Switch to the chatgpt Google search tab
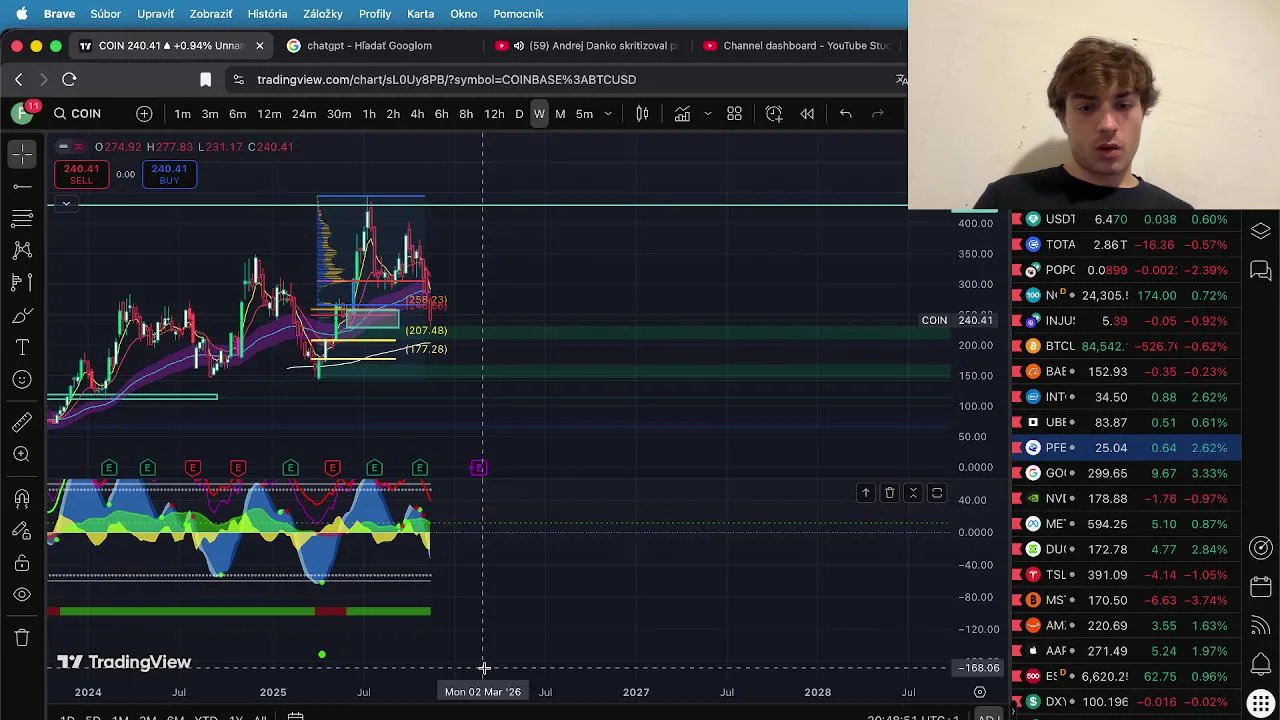Viewport: 1280px width, 720px height. tap(370, 46)
